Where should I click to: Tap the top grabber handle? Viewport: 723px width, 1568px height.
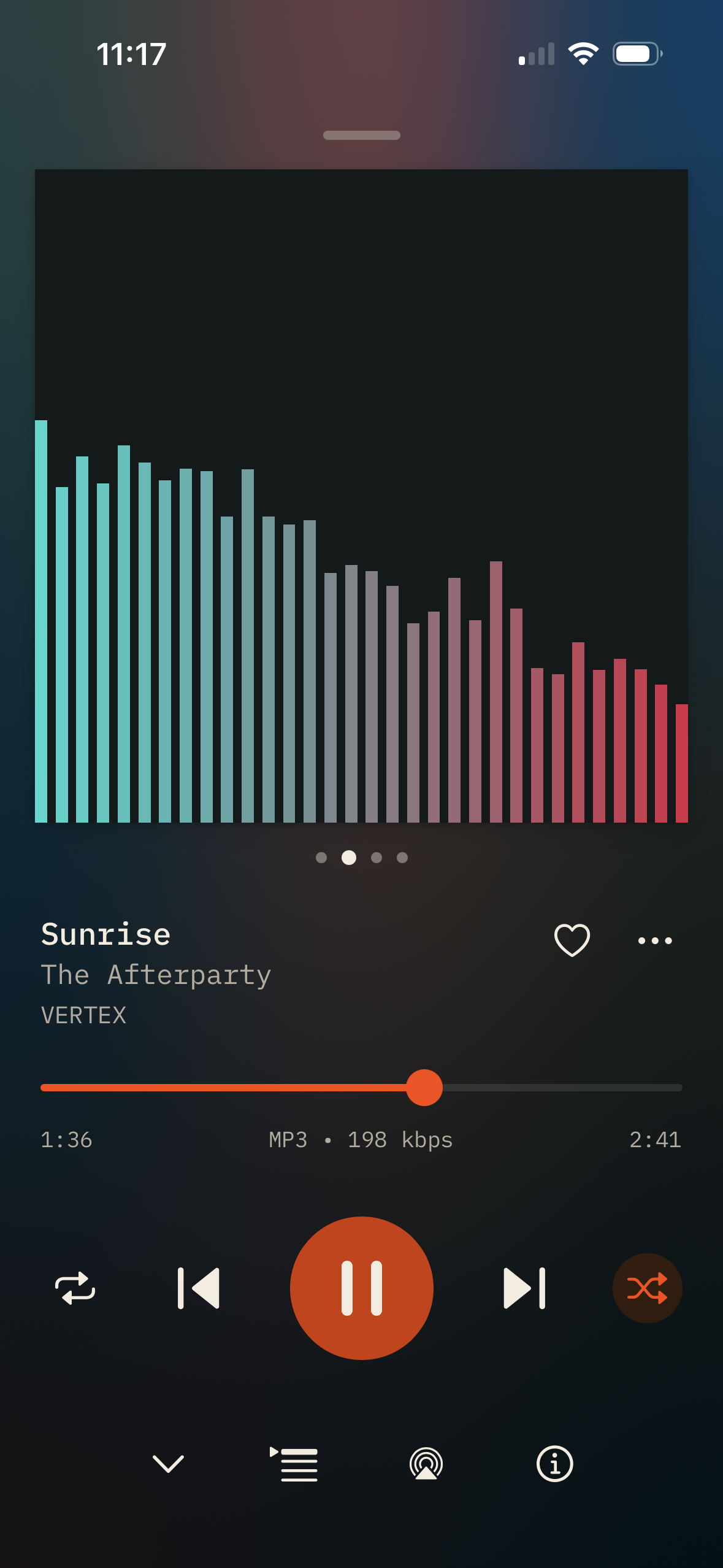361,135
